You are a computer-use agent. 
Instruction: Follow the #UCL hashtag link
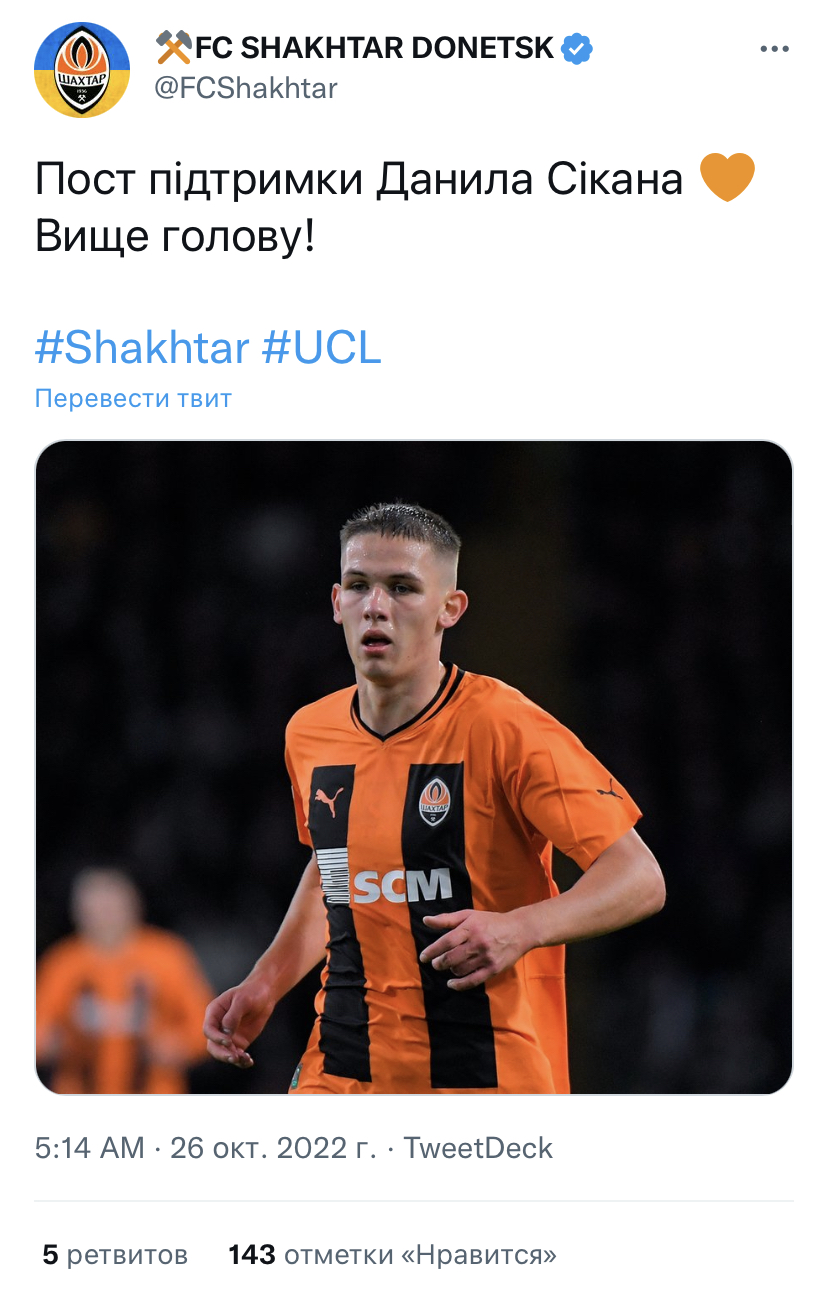click(x=322, y=348)
